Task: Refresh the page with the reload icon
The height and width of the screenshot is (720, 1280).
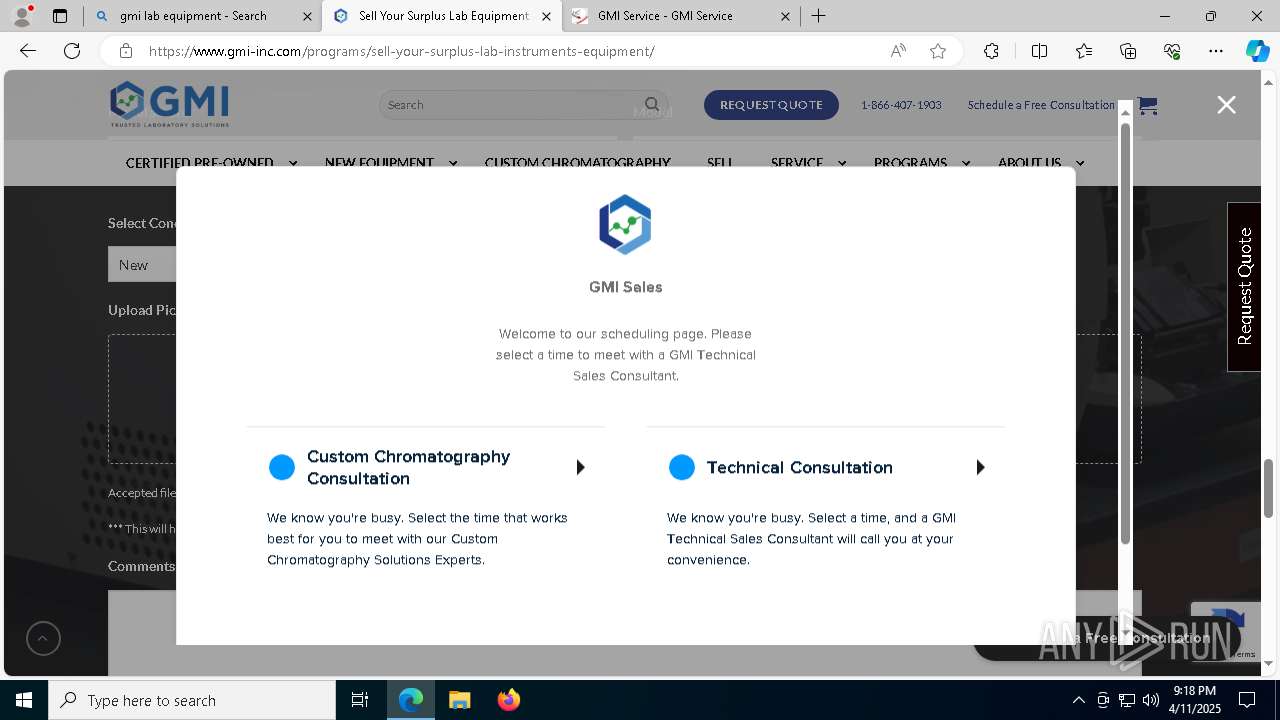Action: tap(72, 51)
